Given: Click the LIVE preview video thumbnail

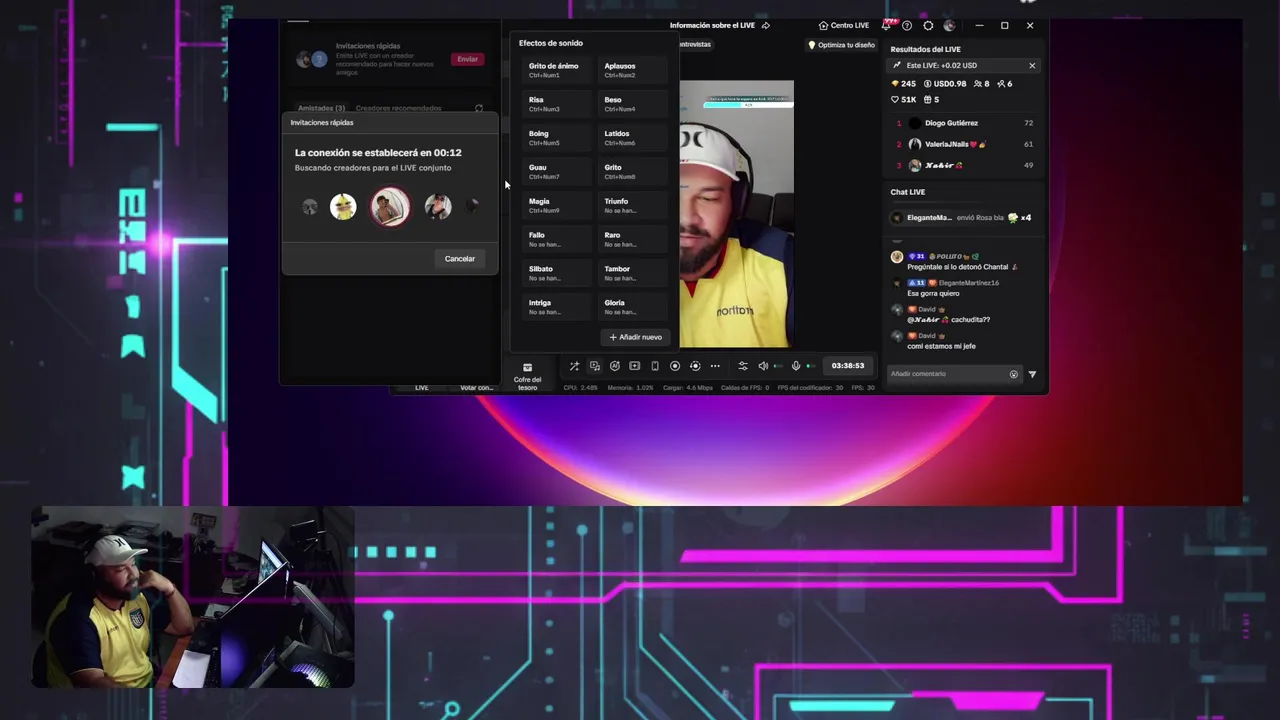Looking at the screenshot, I should (737, 213).
